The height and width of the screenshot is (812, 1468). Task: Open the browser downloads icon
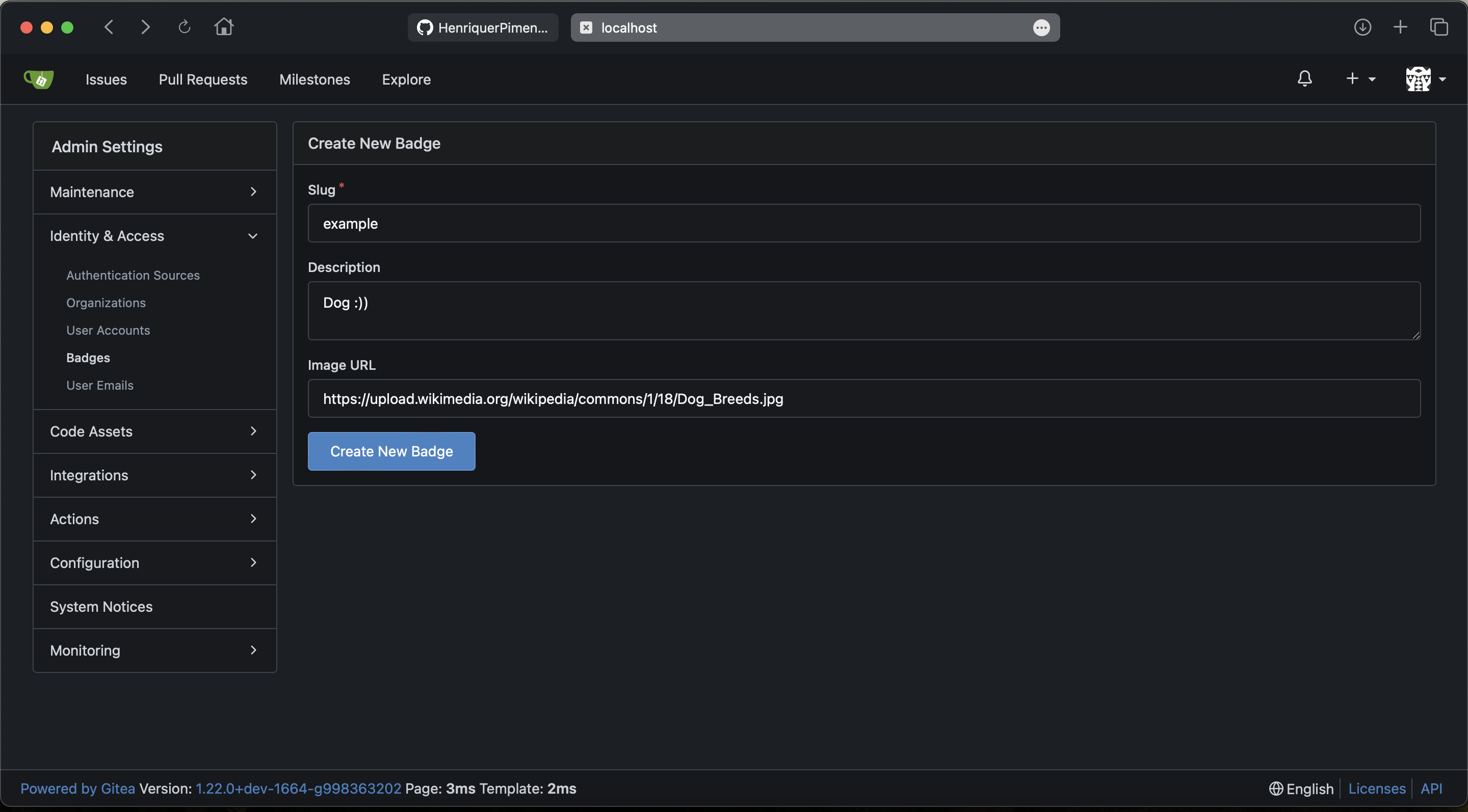pos(1362,27)
